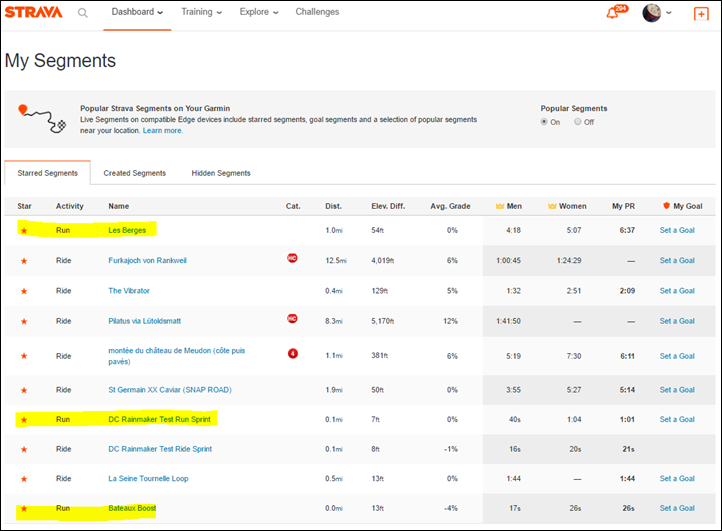The height and width of the screenshot is (531, 722).
Task: Open The Vibrator segment
Action: [x=129, y=291]
